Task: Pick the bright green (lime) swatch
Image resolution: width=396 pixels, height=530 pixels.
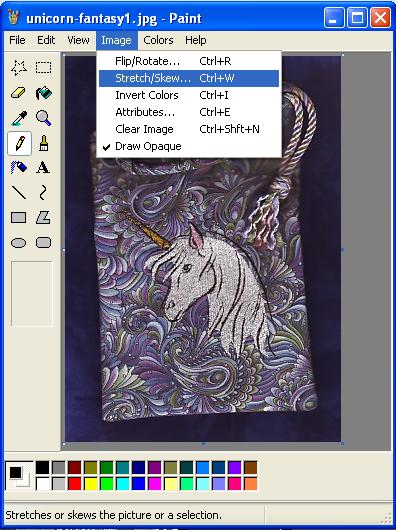Action: click(107, 484)
